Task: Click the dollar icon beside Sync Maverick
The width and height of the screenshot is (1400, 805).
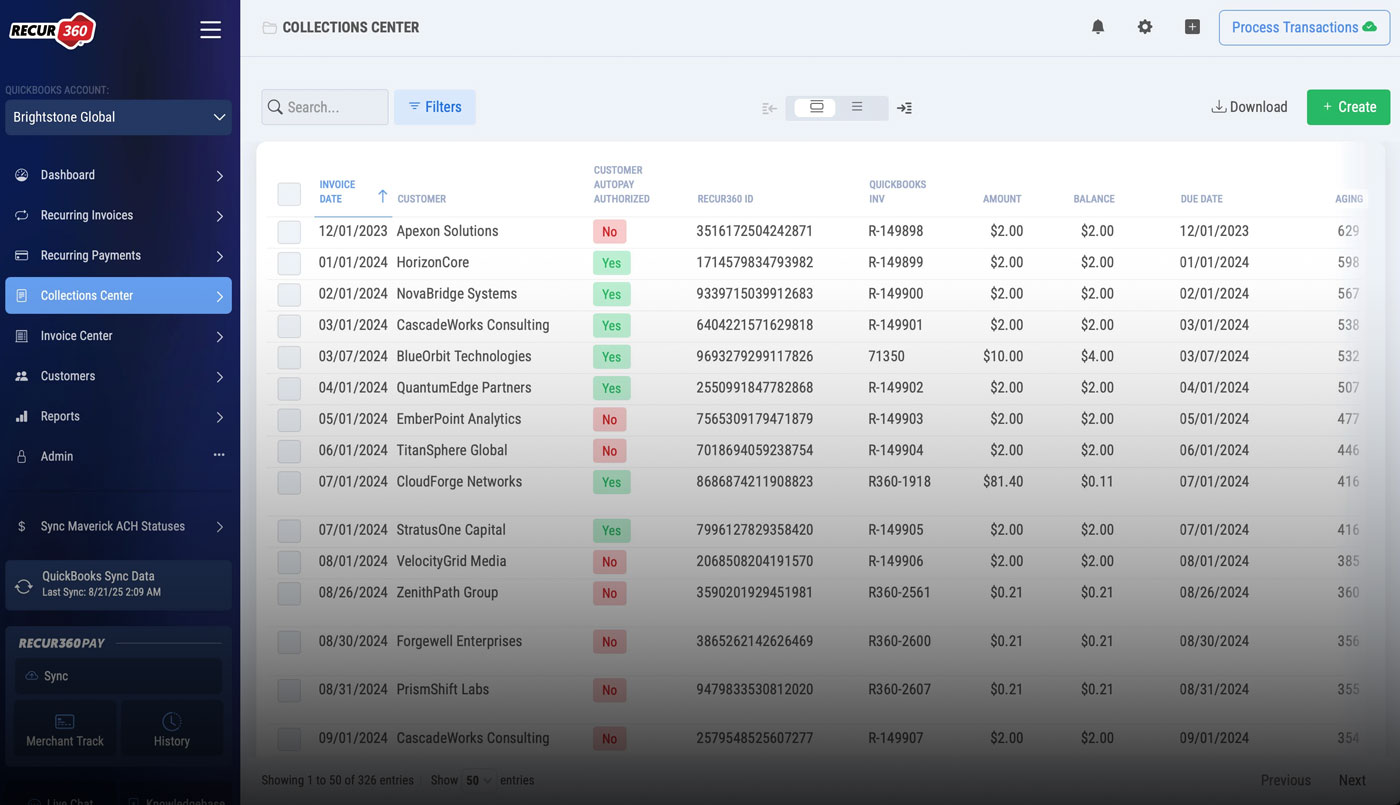Action: pos(22,526)
